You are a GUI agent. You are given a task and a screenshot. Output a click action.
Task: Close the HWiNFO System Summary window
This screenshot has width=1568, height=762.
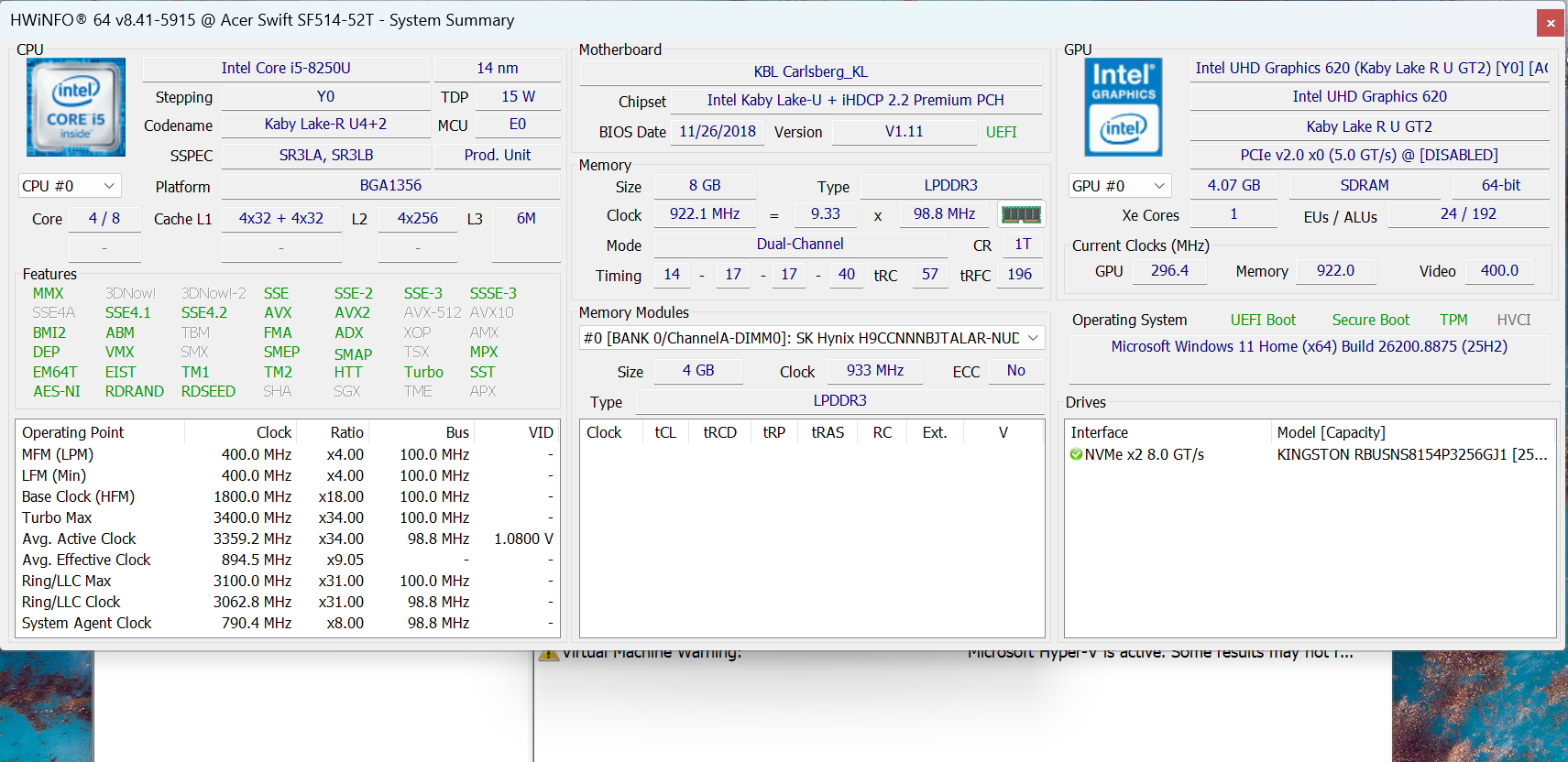pos(1550,23)
